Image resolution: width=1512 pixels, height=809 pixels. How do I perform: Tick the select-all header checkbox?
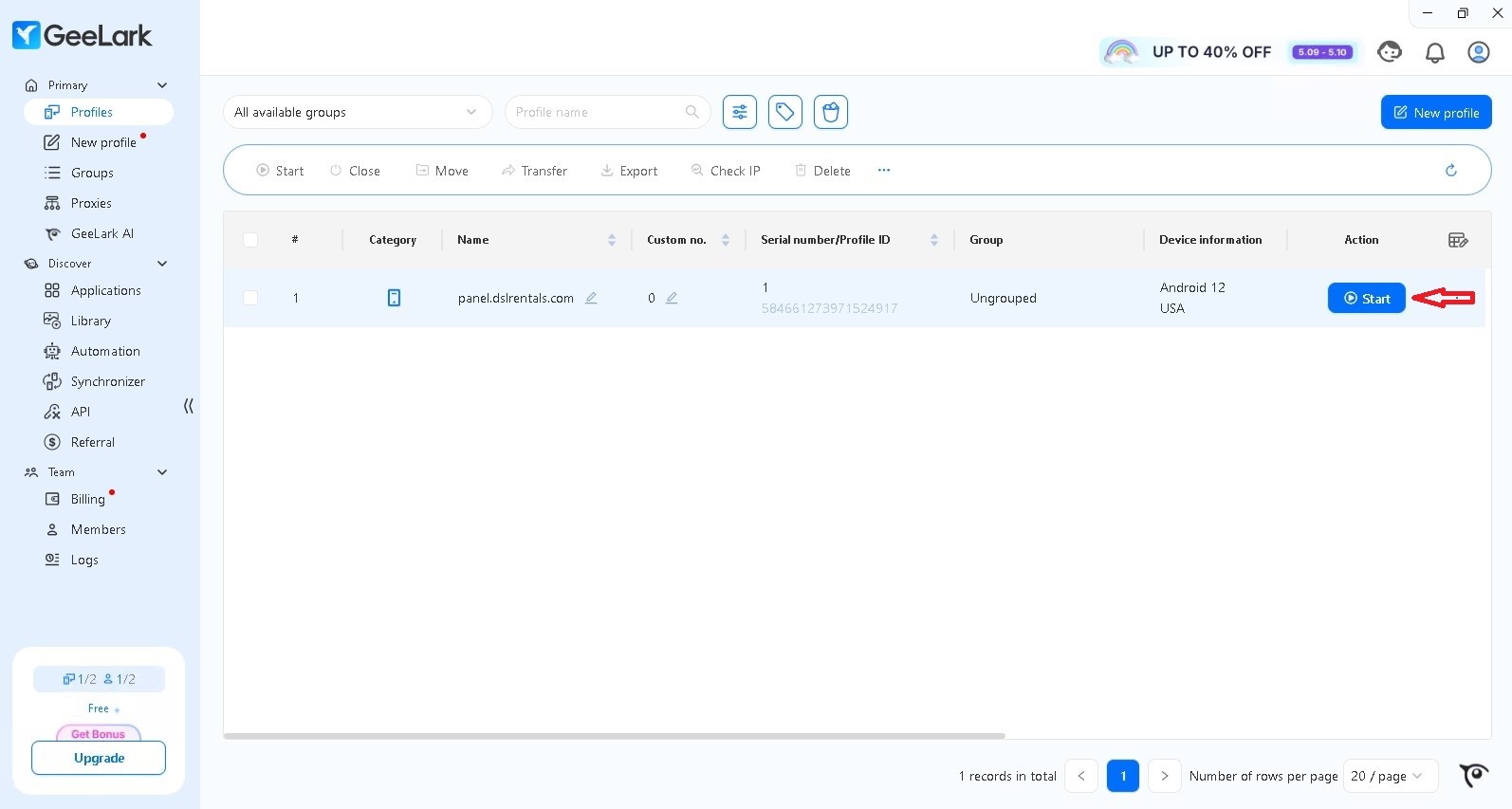point(250,240)
